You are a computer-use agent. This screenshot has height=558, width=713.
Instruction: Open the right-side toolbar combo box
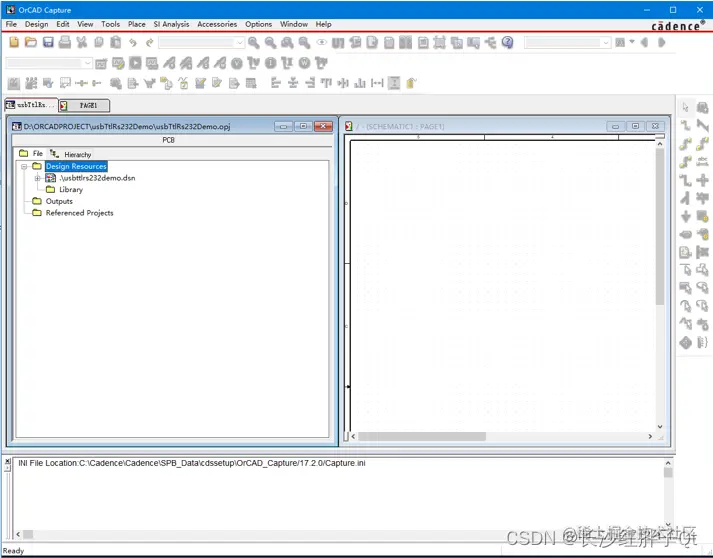(567, 43)
